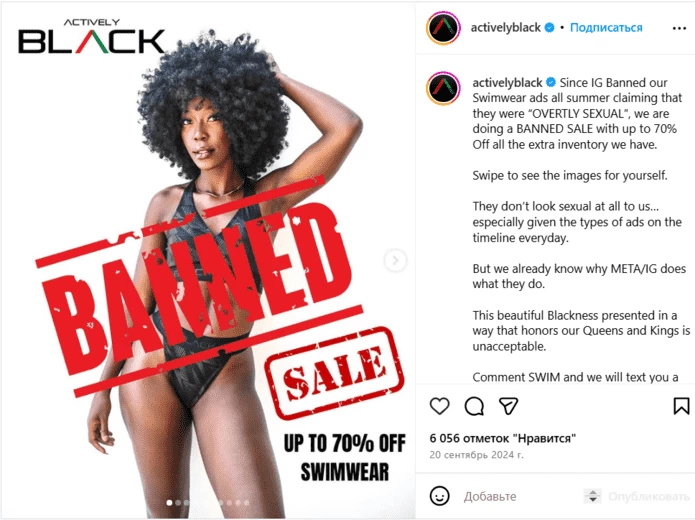This screenshot has height=520, width=695.
Task: Click the stepper arrows beside Опубликовать
Action: pos(593,496)
